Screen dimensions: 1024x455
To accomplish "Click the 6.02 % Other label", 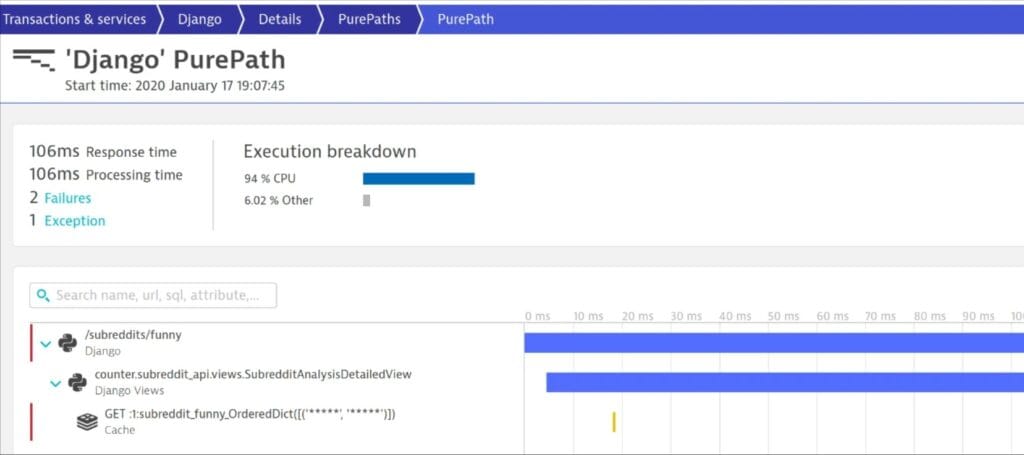I will (279, 200).
